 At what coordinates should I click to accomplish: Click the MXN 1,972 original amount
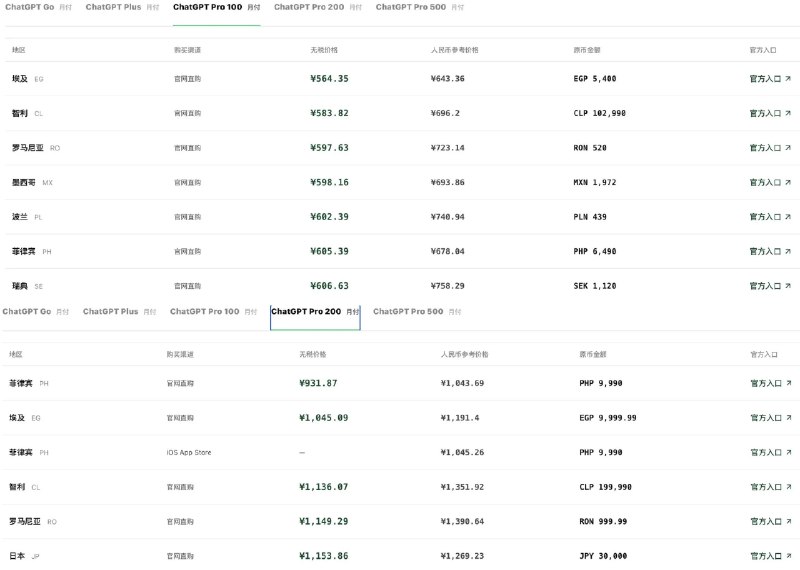click(x=594, y=182)
